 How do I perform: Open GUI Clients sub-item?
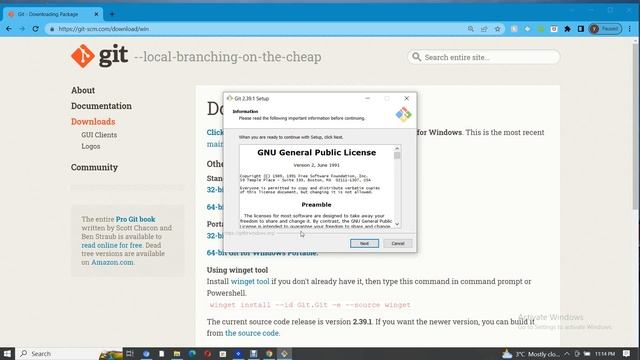point(99,135)
